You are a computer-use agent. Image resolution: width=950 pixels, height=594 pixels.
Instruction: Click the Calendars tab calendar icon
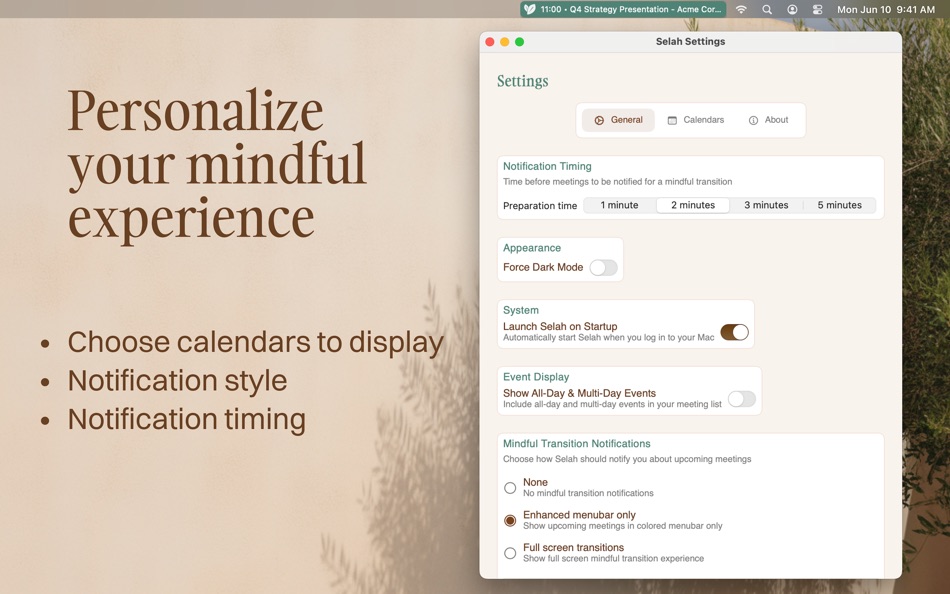coord(672,120)
